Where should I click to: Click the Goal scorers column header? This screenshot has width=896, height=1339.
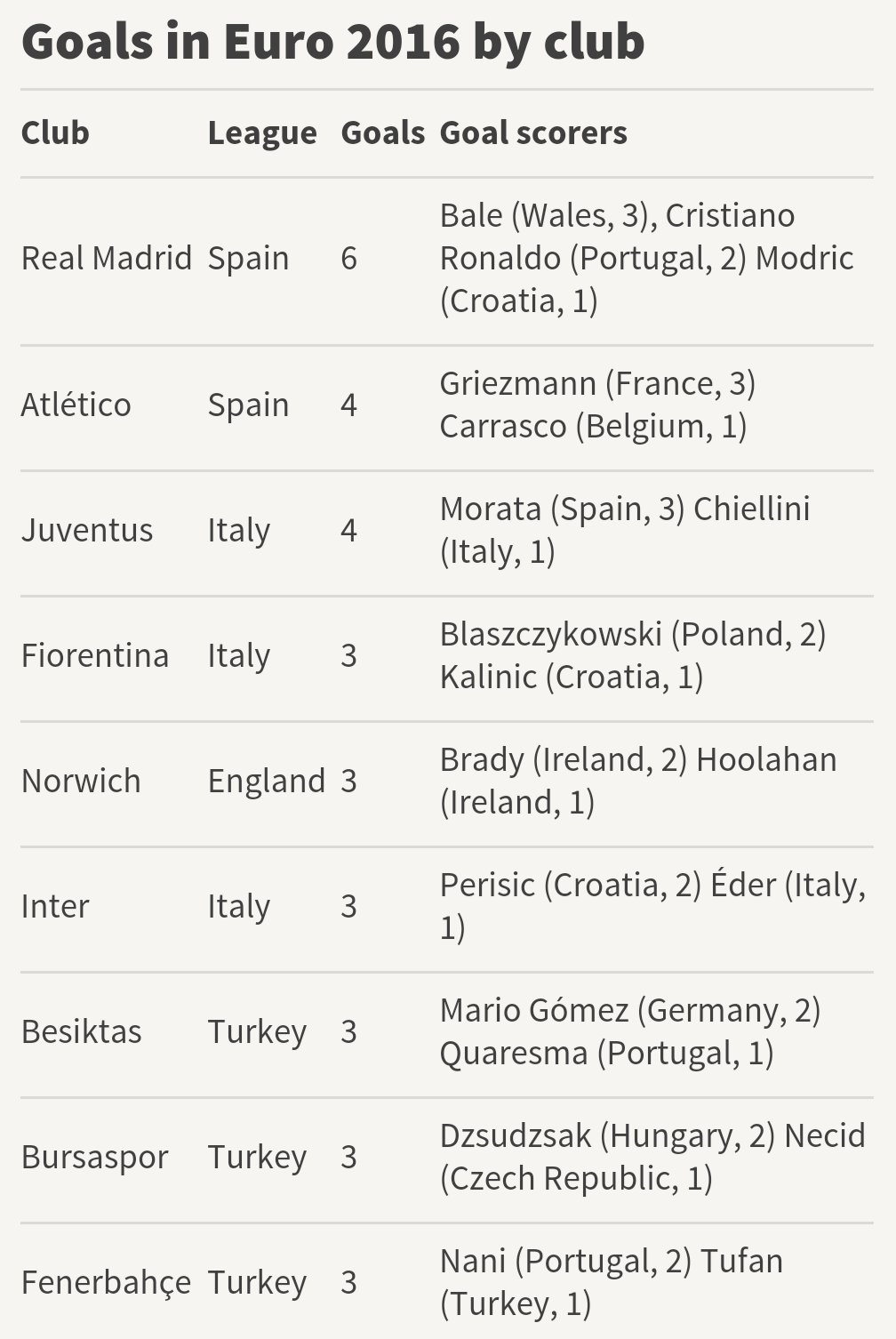[533, 132]
